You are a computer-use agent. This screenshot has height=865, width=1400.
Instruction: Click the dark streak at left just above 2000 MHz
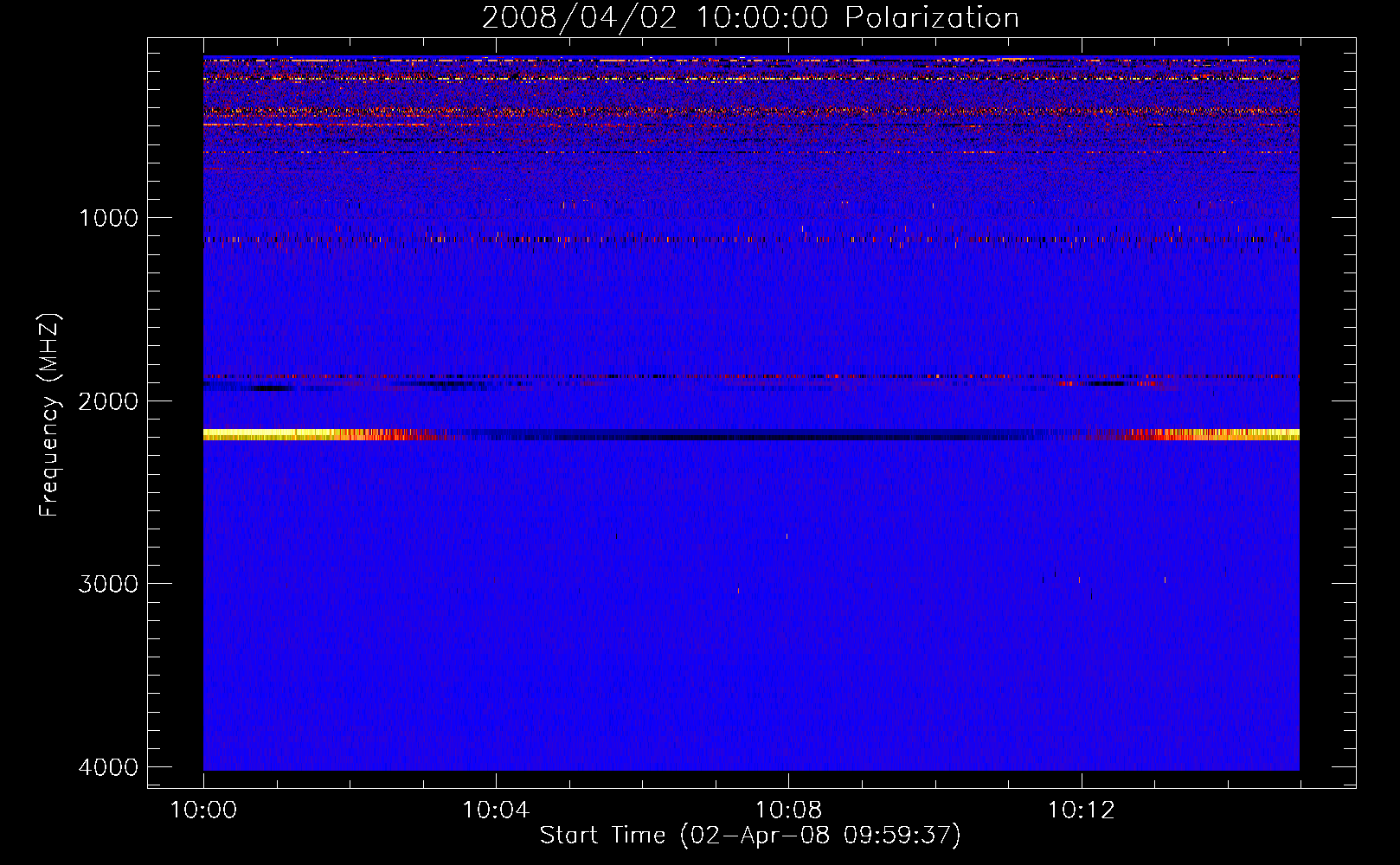(260, 388)
